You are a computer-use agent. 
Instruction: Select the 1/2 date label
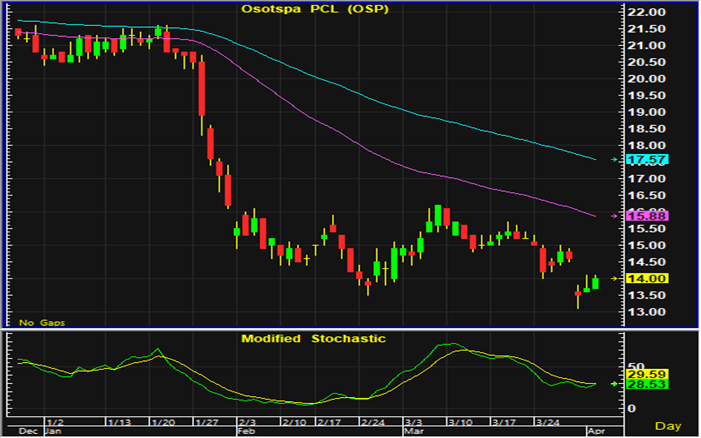click(56, 422)
